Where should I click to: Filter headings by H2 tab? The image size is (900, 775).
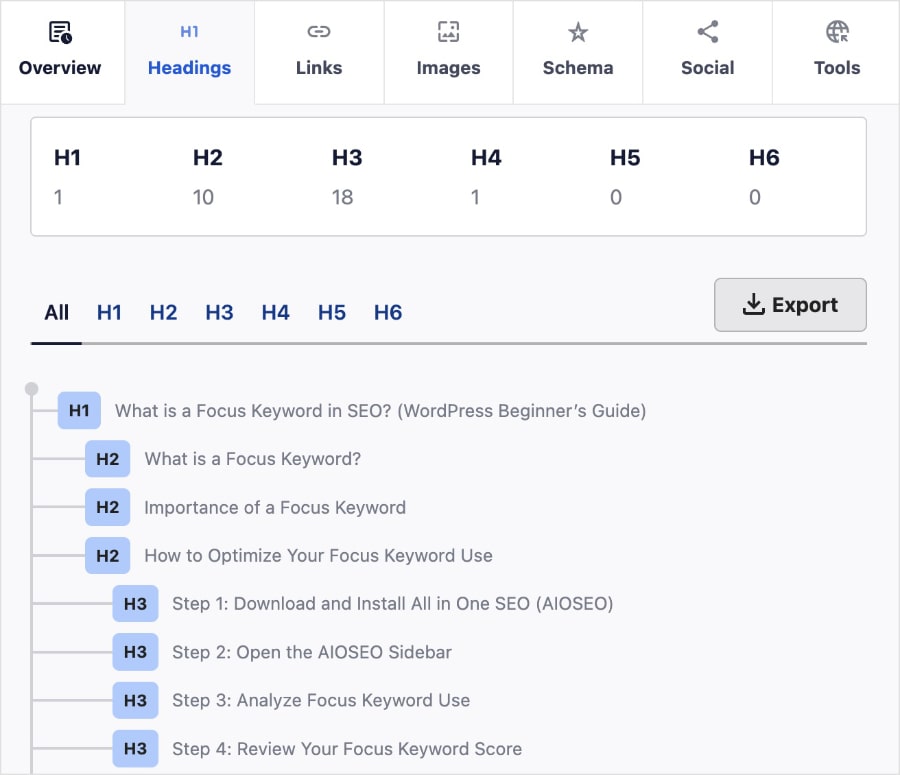click(x=163, y=313)
